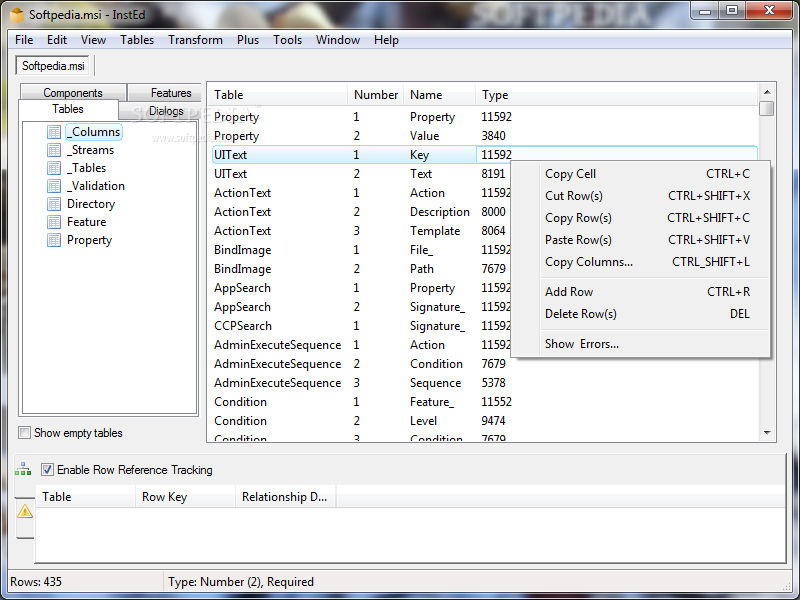Open the Tables menu
Screen dimensions: 800x600
pos(137,40)
